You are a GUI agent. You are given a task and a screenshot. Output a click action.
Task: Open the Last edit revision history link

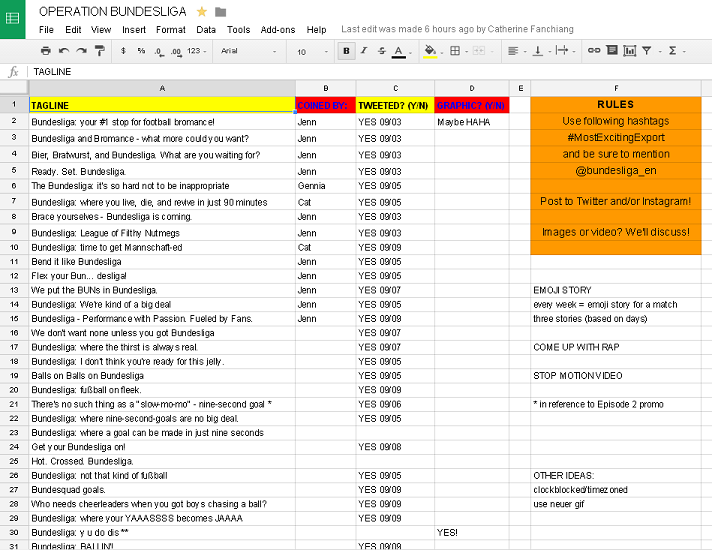pyautogui.click(x=457, y=30)
